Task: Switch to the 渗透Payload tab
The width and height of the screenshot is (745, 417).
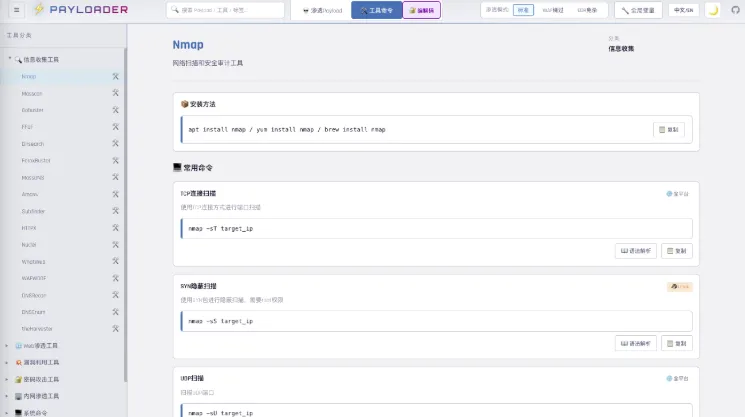Action: point(323,10)
